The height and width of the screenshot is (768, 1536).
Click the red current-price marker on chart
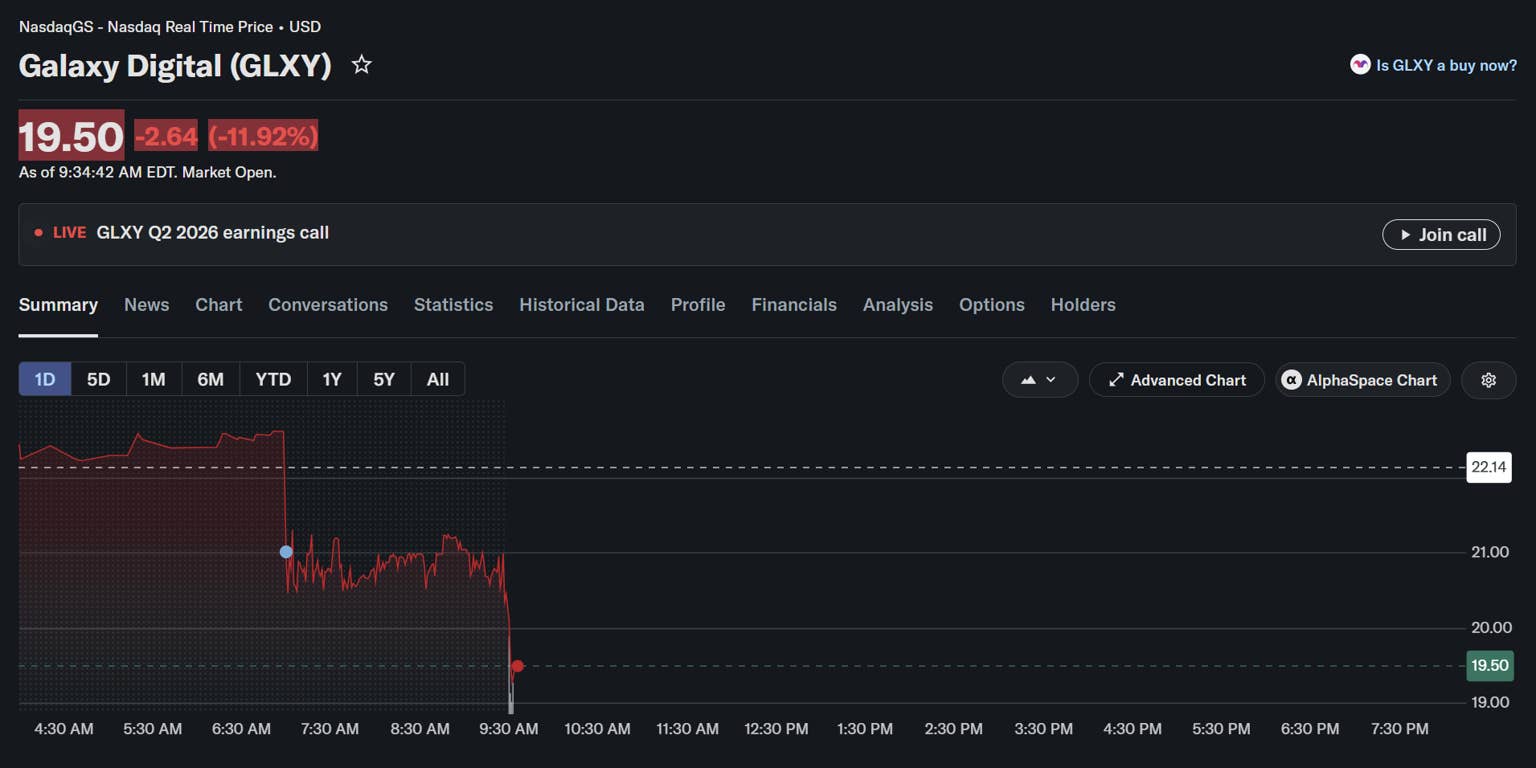click(517, 666)
